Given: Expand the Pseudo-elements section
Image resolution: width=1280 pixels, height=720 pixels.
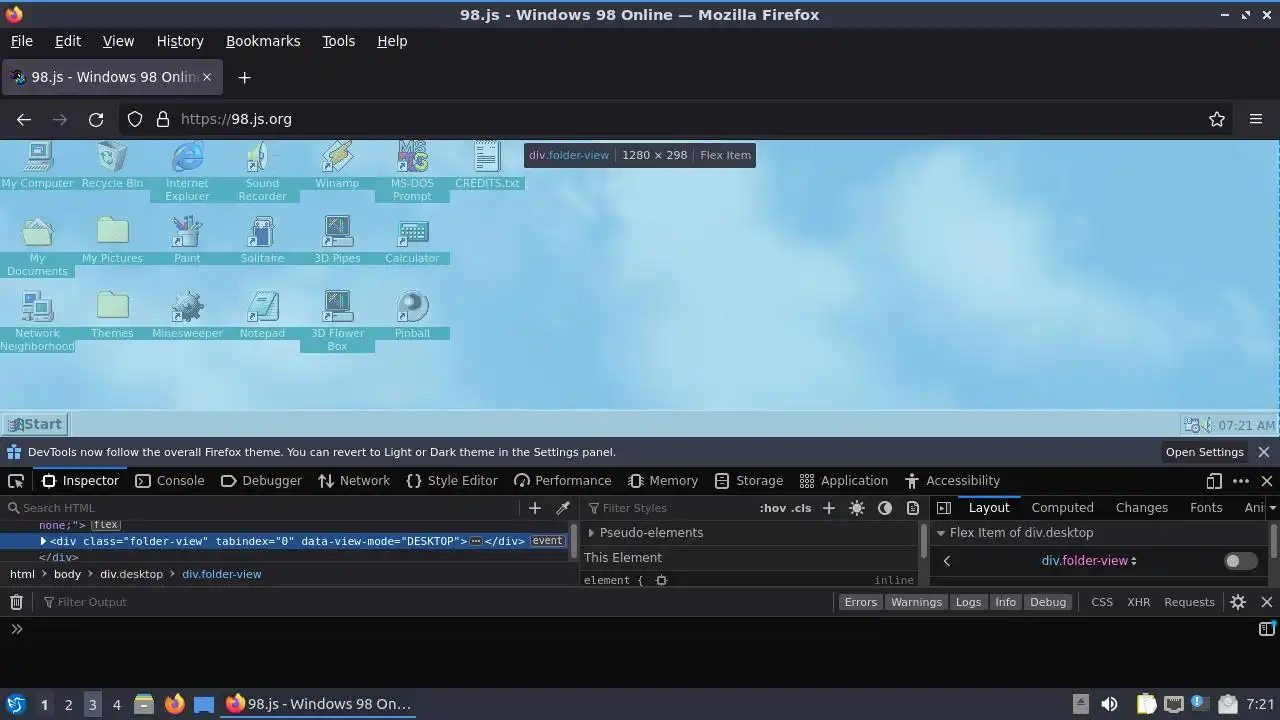Looking at the screenshot, I should (591, 533).
